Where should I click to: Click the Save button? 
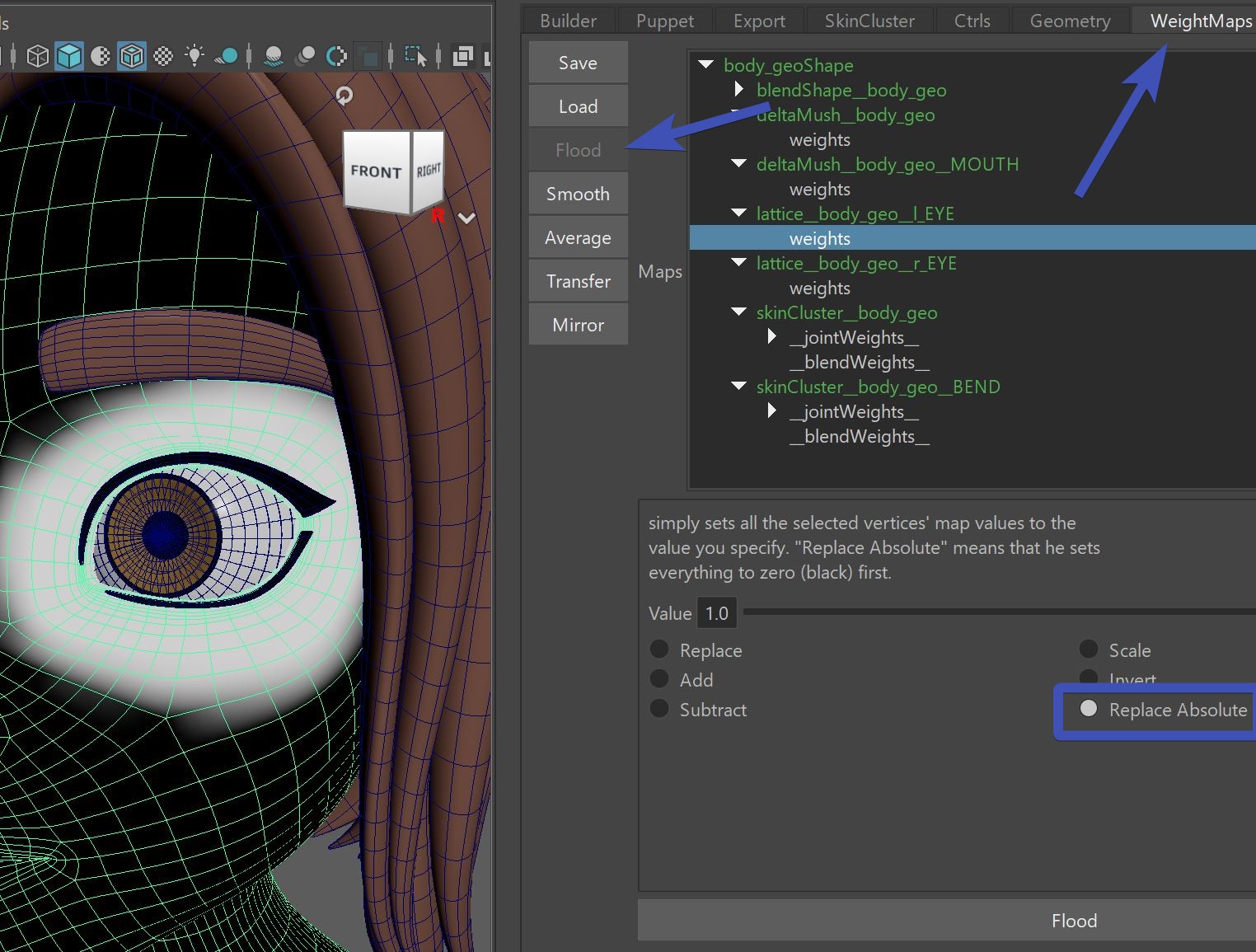pos(578,63)
